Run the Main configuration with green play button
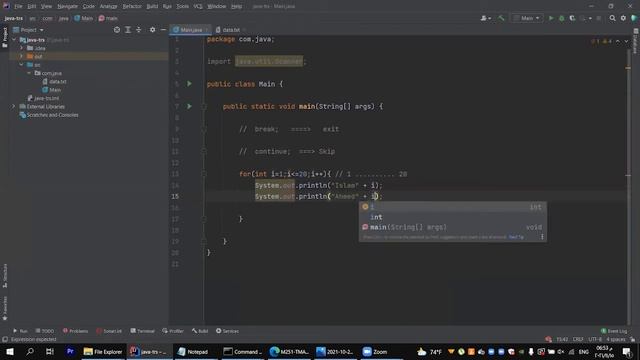Screen dimensions: 640x360 [551, 18]
